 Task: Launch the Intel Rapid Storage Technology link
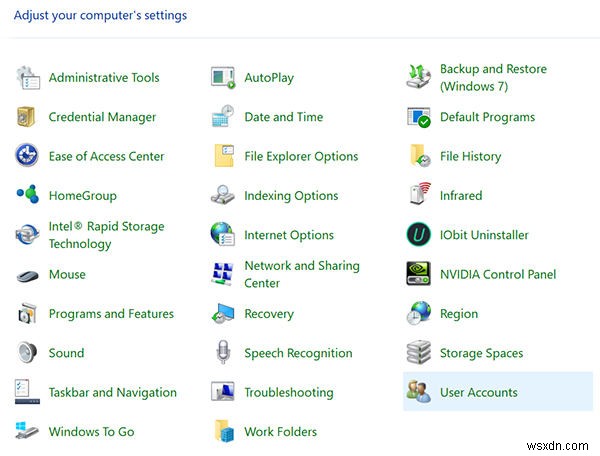click(x=106, y=235)
